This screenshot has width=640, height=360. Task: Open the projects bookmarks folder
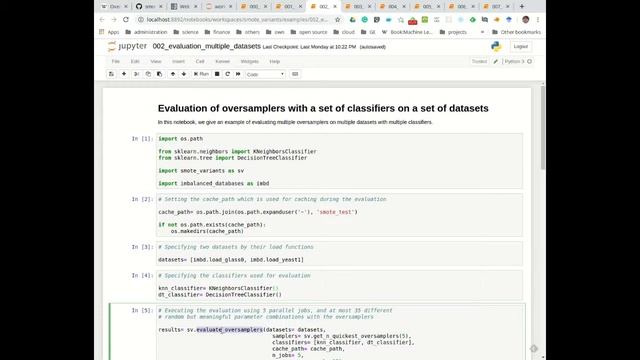[453, 32]
